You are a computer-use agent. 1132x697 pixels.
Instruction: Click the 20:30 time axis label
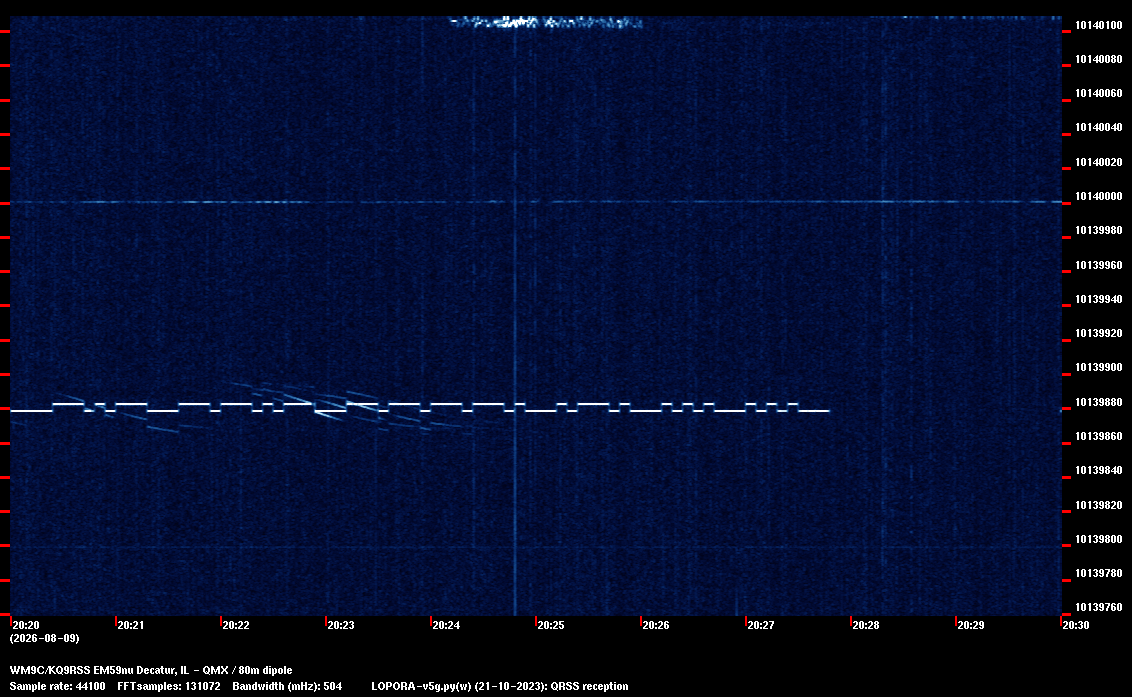1076,625
